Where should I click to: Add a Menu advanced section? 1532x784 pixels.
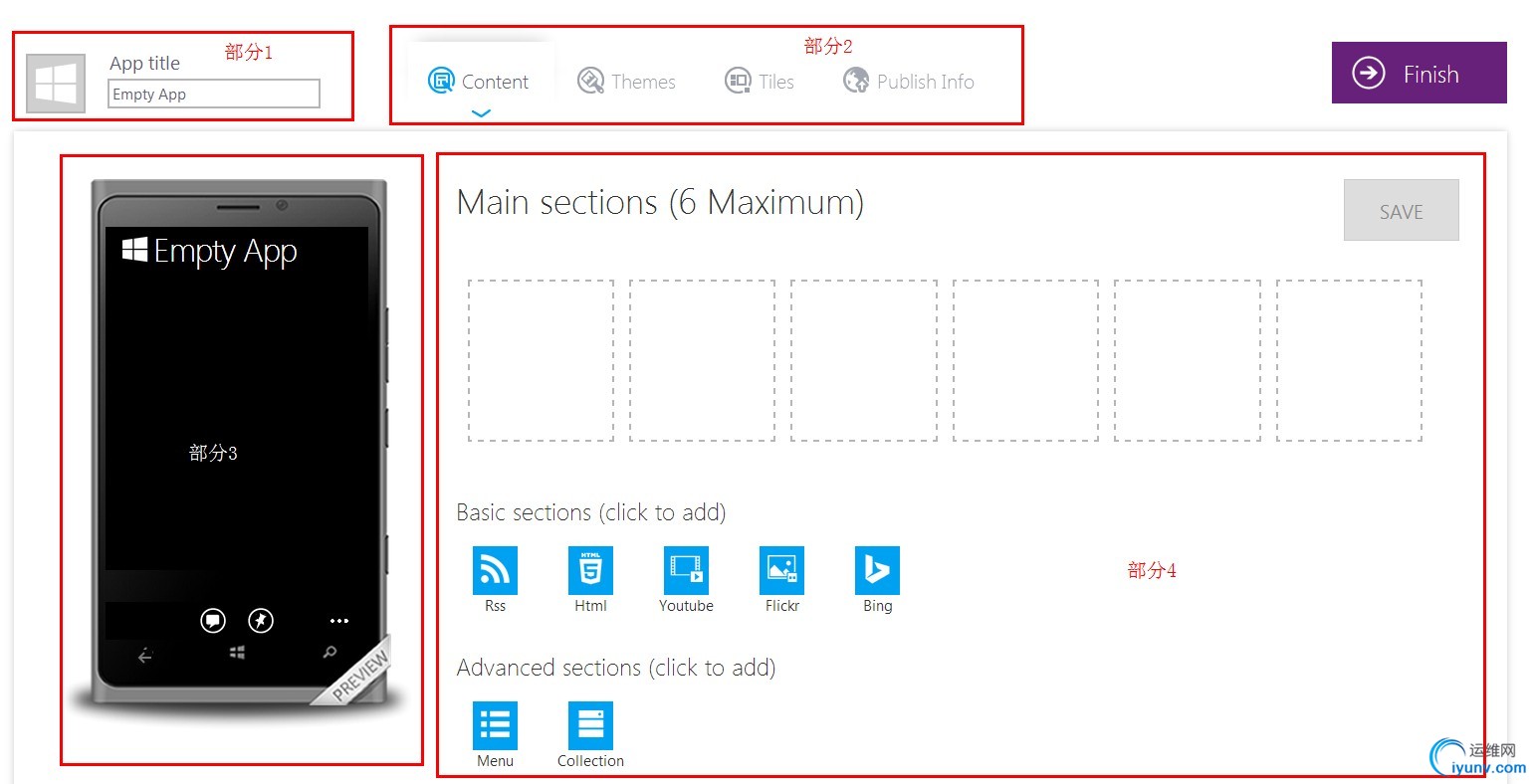(495, 725)
